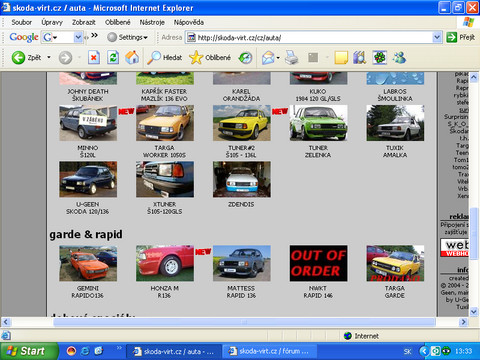Open the Windows Start button
Viewport: 480px width, 360px height.
coord(29,351)
